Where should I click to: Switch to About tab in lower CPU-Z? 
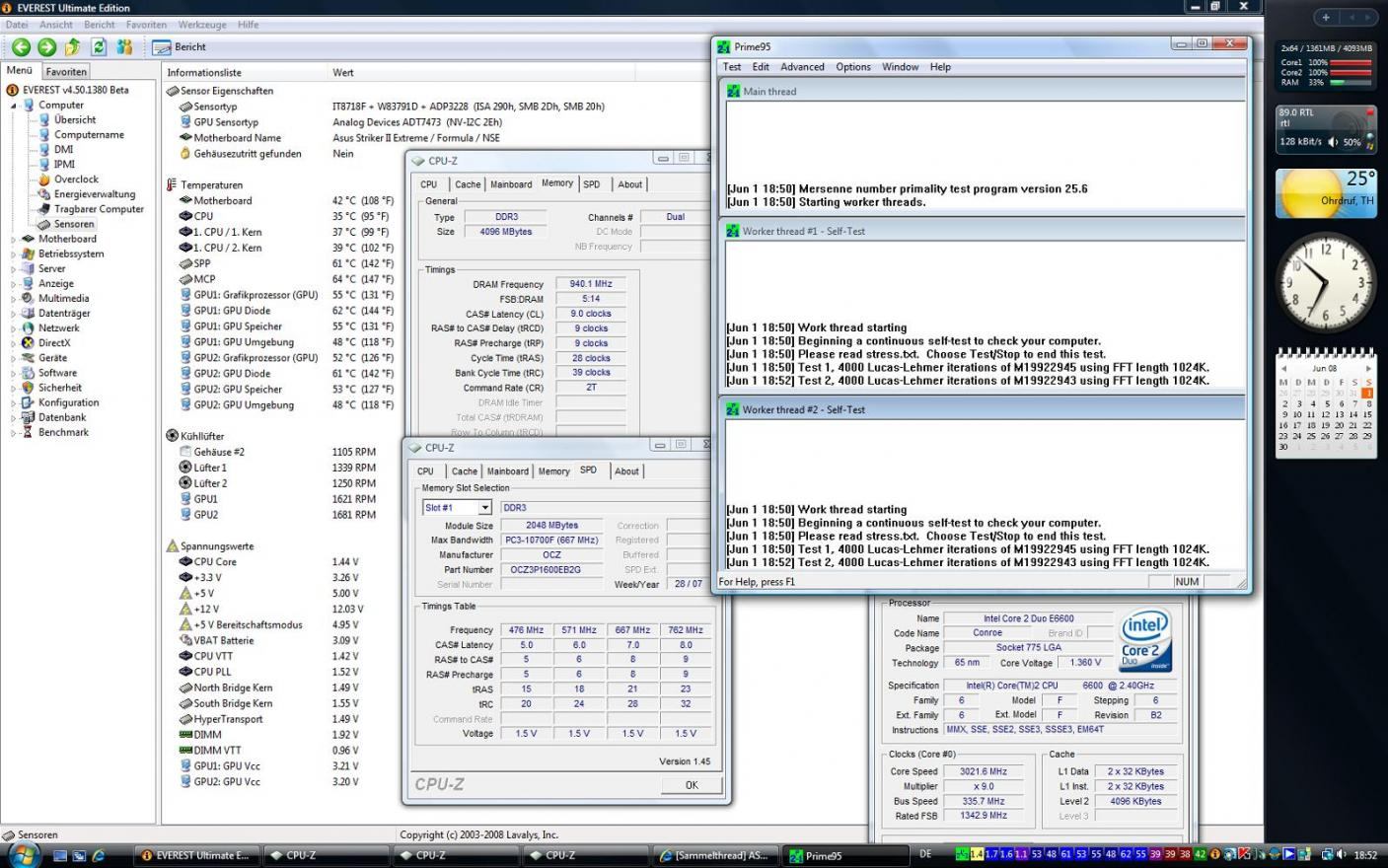pos(626,471)
